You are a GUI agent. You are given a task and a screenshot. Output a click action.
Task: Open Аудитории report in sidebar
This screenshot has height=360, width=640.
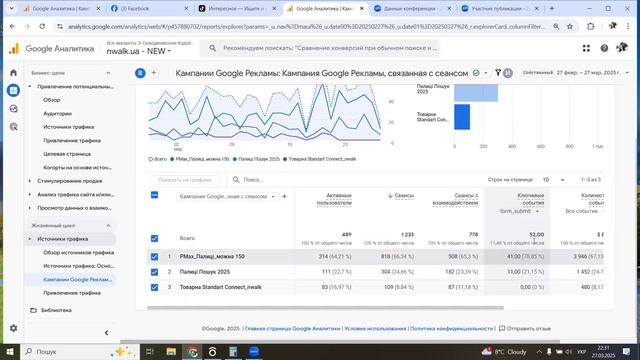[x=58, y=113]
